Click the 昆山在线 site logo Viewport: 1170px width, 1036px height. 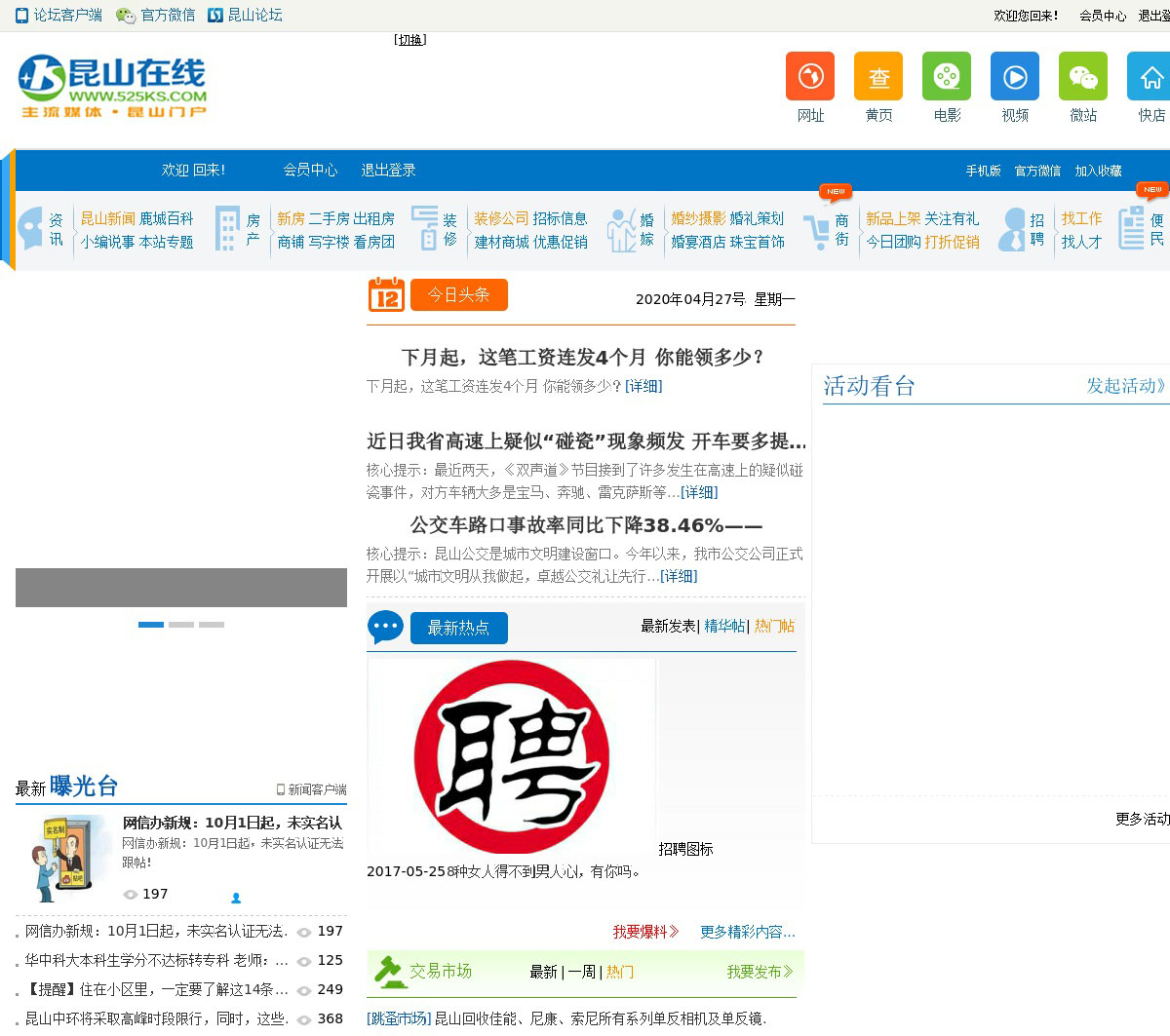[113, 86]
